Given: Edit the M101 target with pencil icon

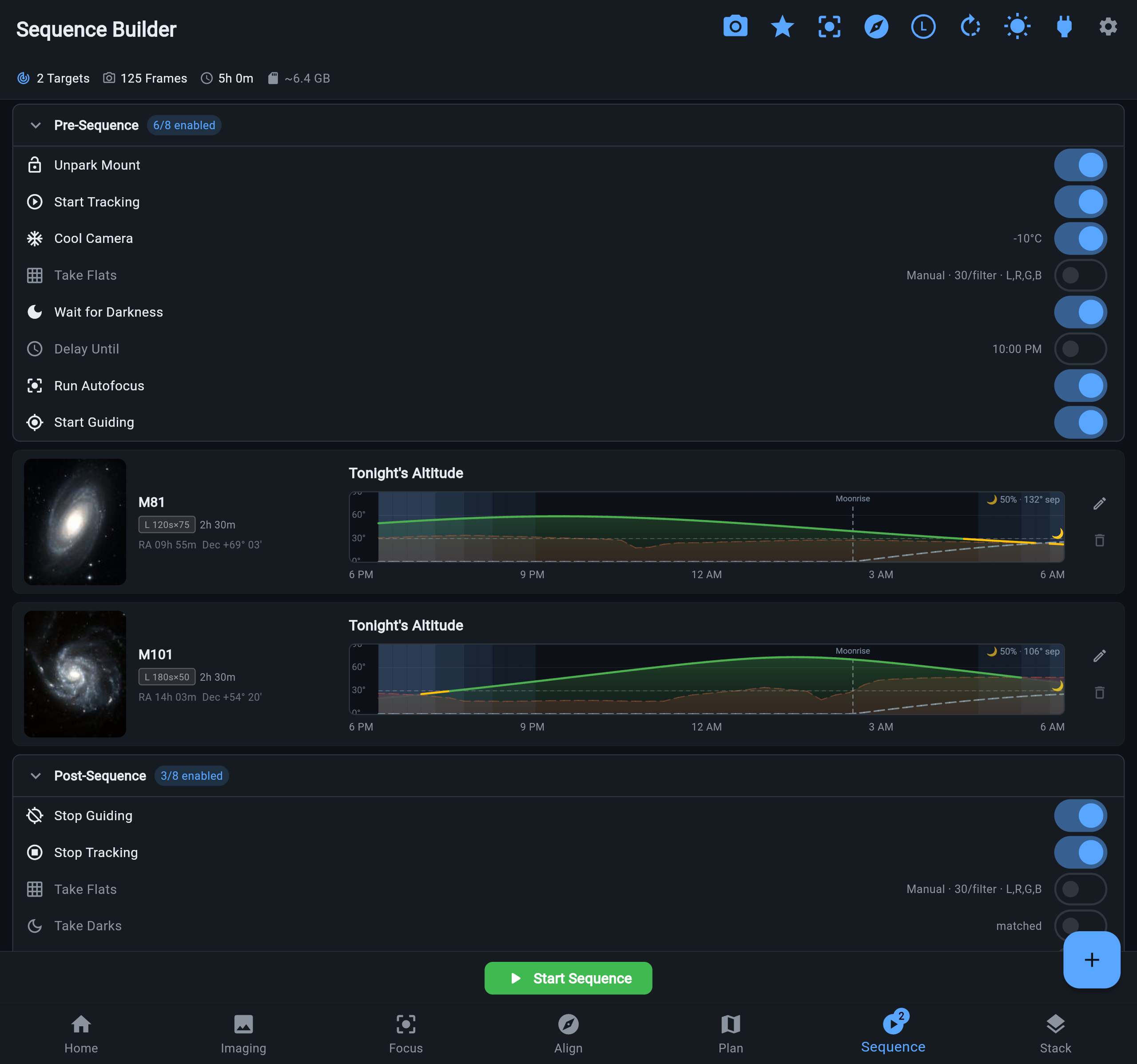Looking at the screenshot, I should click(x=1099, y=655).
